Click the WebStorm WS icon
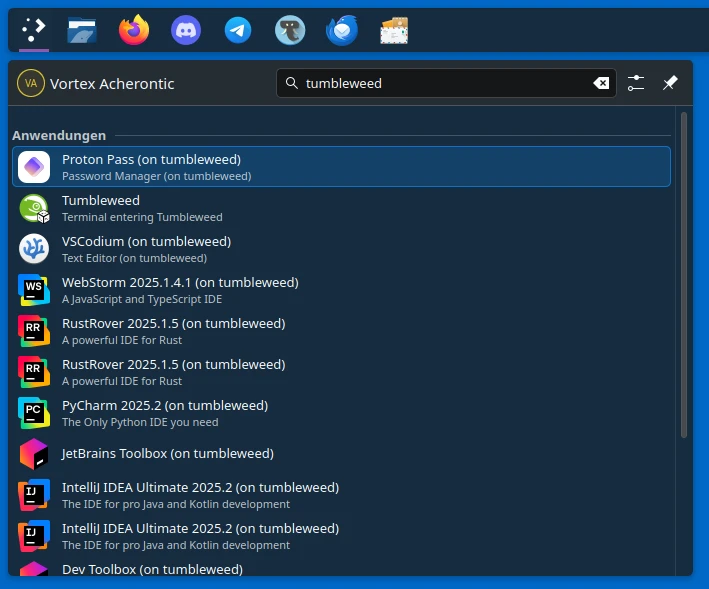 coord(34,290)
